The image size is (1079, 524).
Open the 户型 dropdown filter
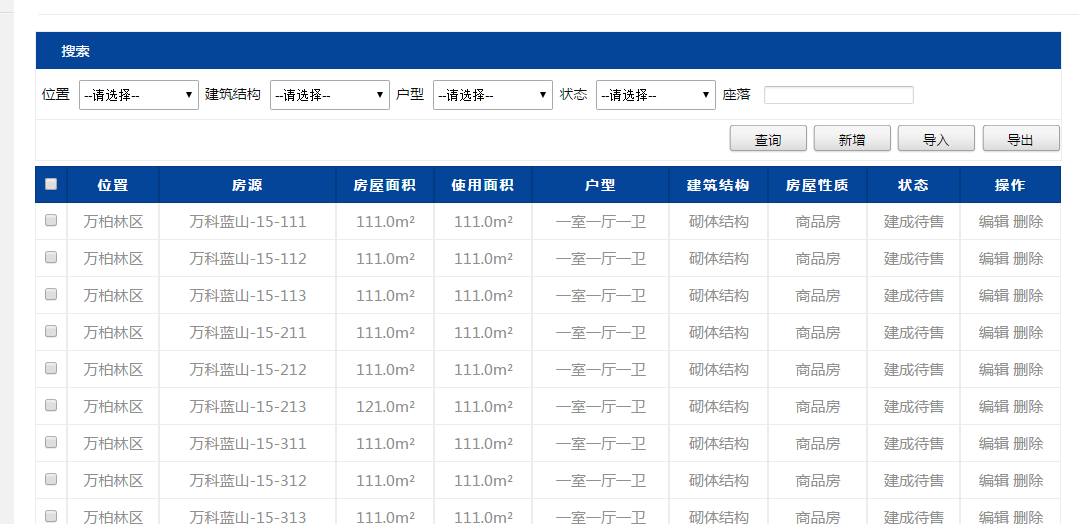tap(493, 95)
